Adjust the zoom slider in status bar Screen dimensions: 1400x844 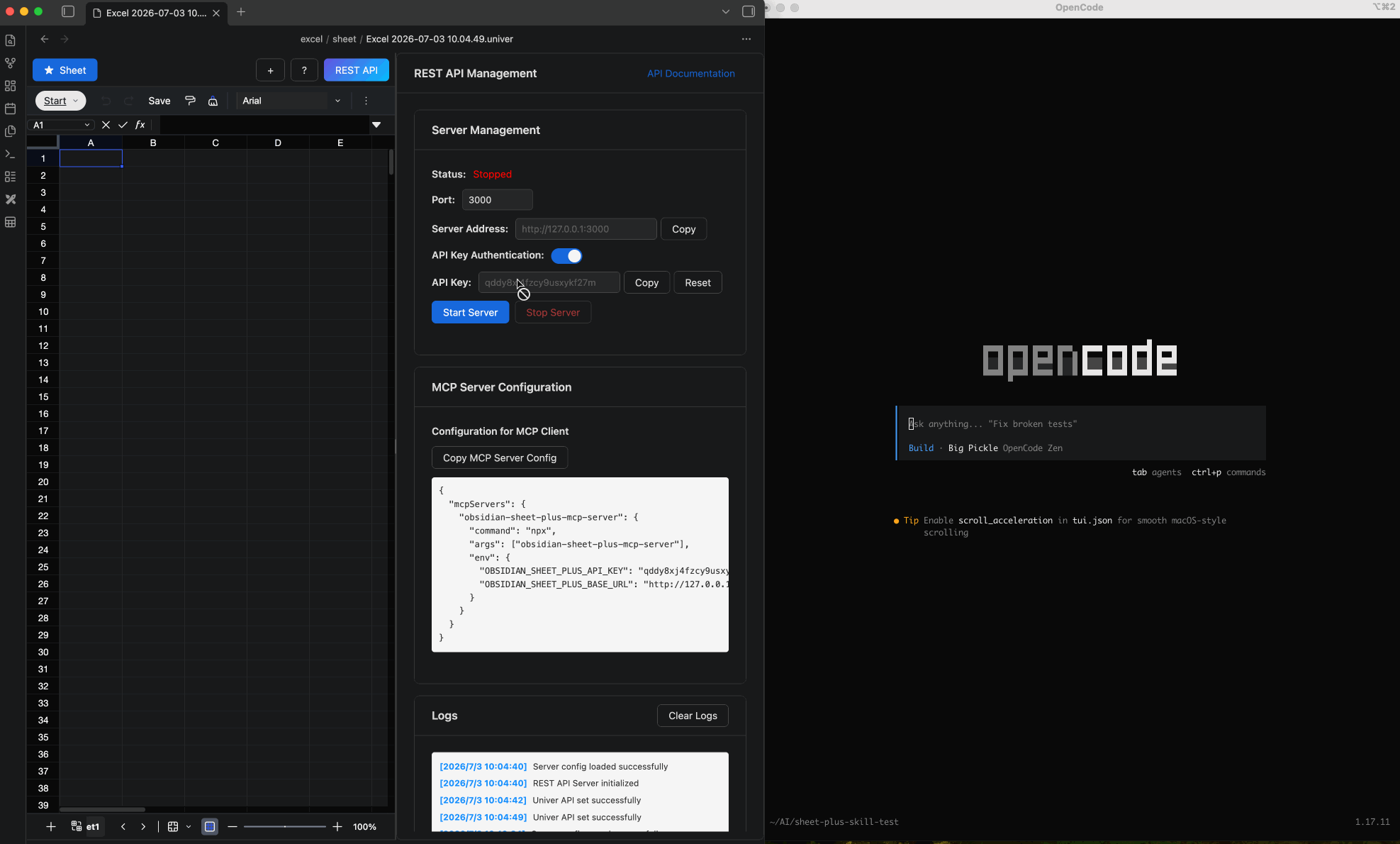click(284, 826)
